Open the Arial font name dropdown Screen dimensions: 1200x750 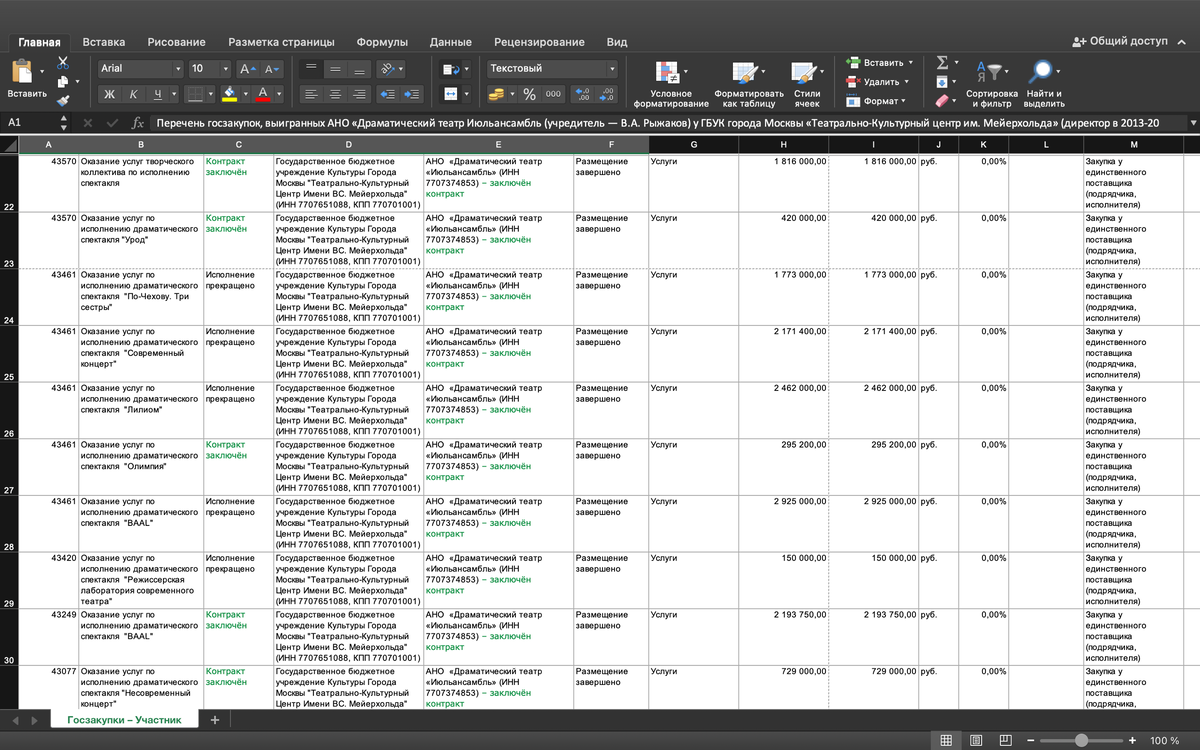[x=178, y=69]
